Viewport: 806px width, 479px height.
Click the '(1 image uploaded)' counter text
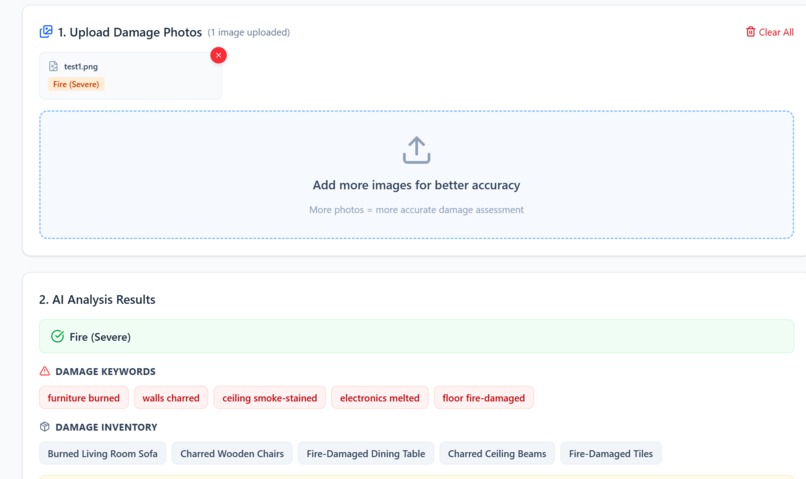click(249, 32)
